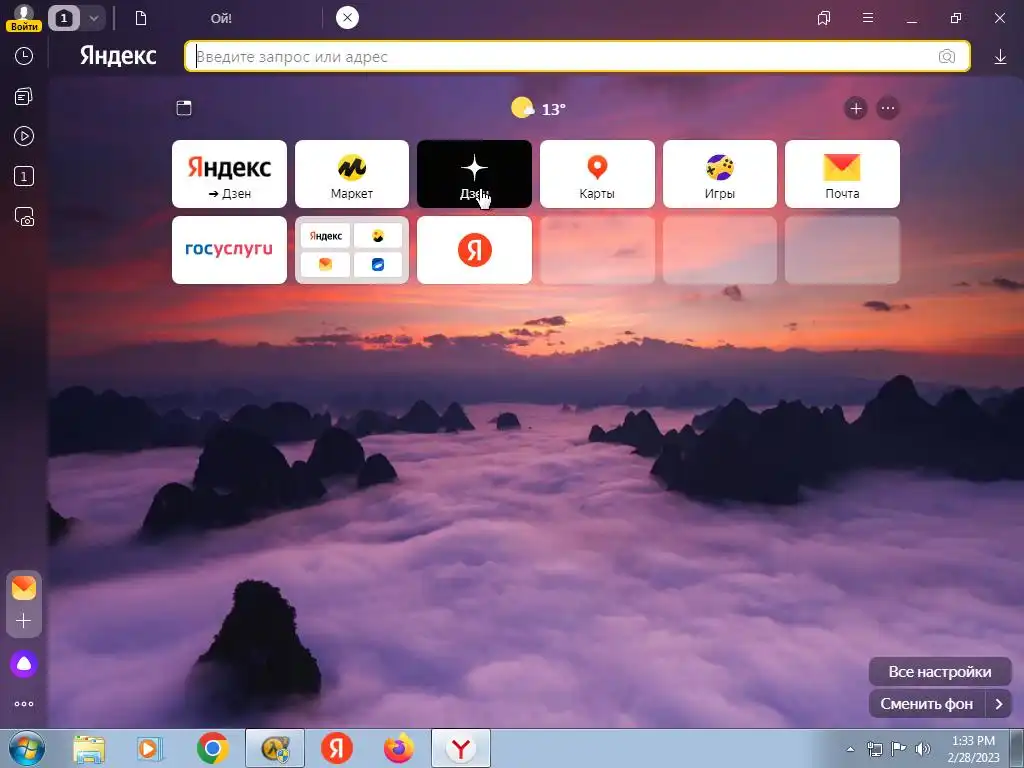Click the Яндекс logo beside address bar

pos(118,56)
